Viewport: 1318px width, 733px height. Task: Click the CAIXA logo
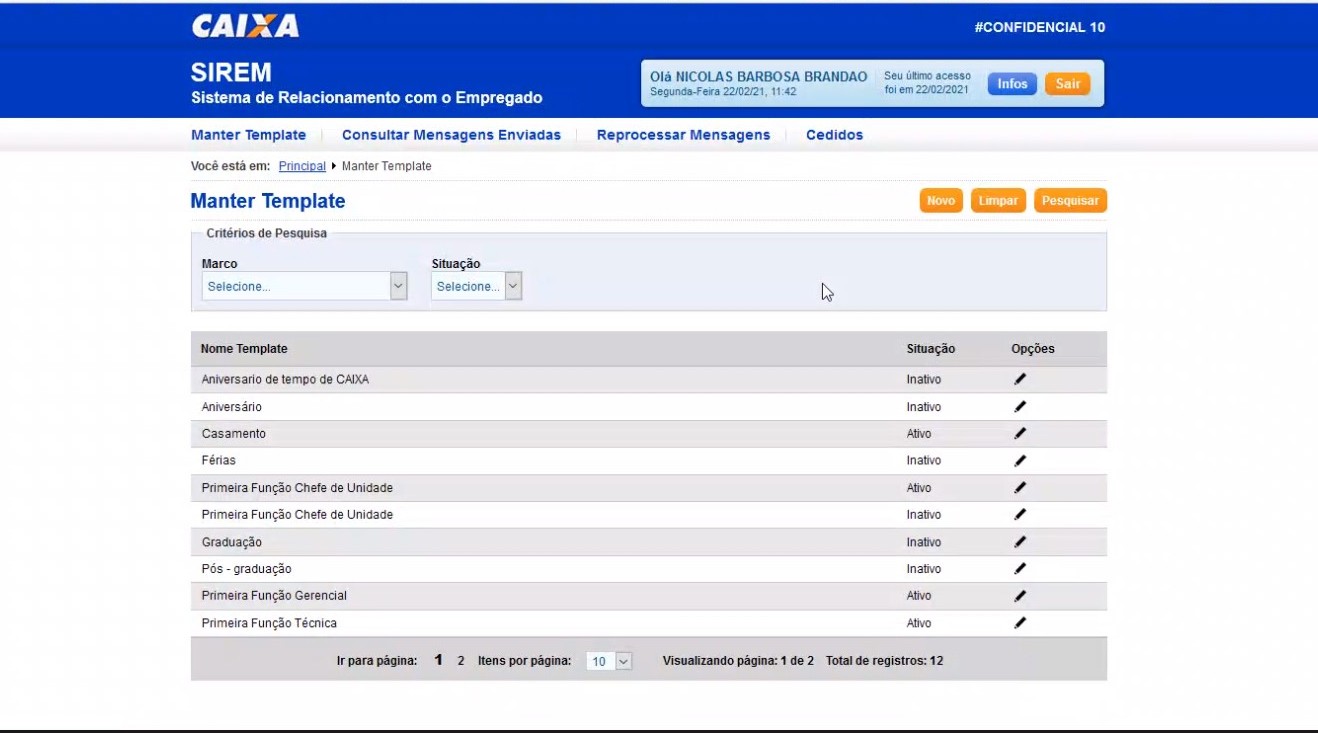[245, 26]
